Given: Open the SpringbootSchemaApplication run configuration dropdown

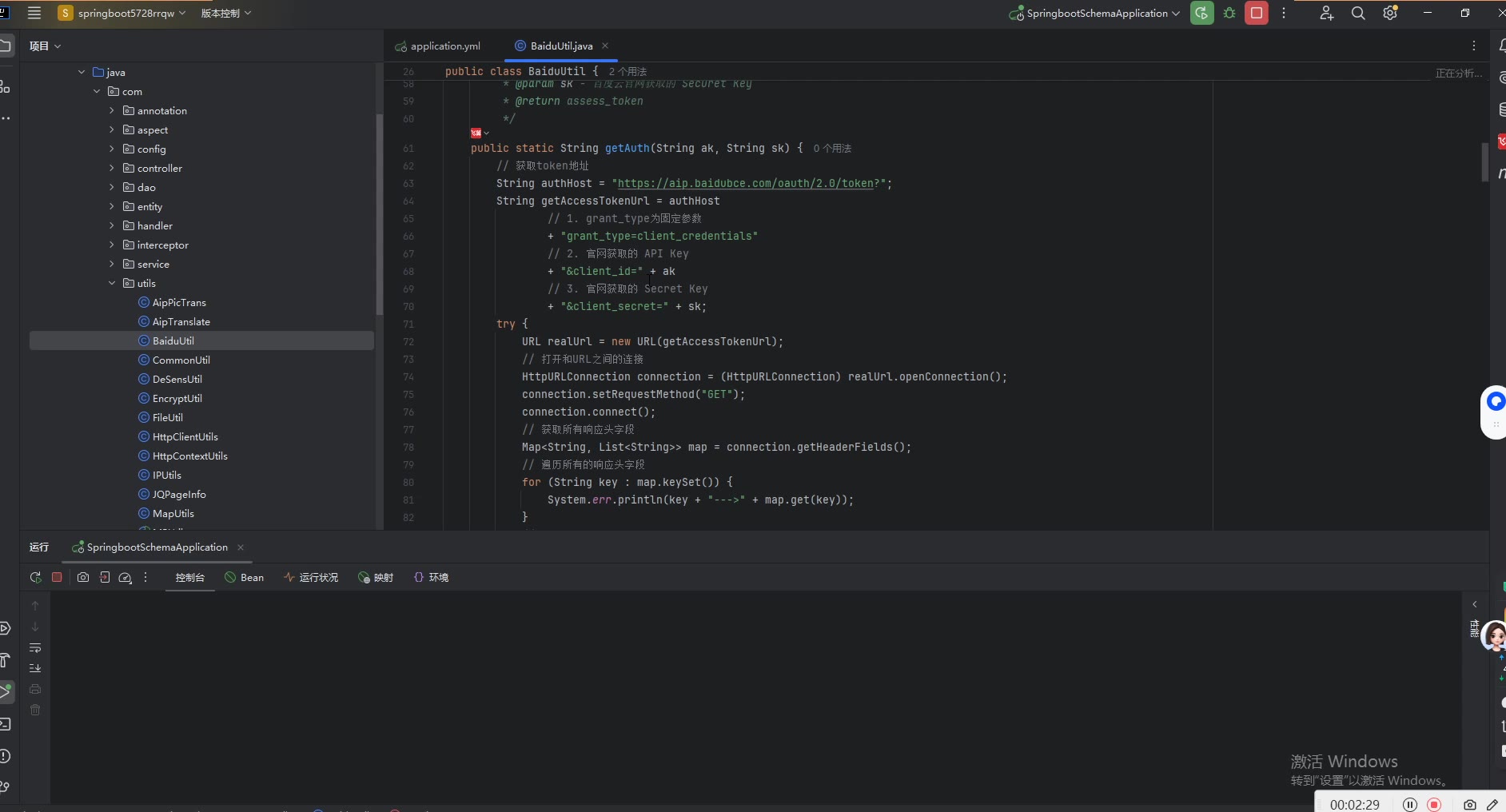Looking at the screenshot, I should coord(1096,13).
